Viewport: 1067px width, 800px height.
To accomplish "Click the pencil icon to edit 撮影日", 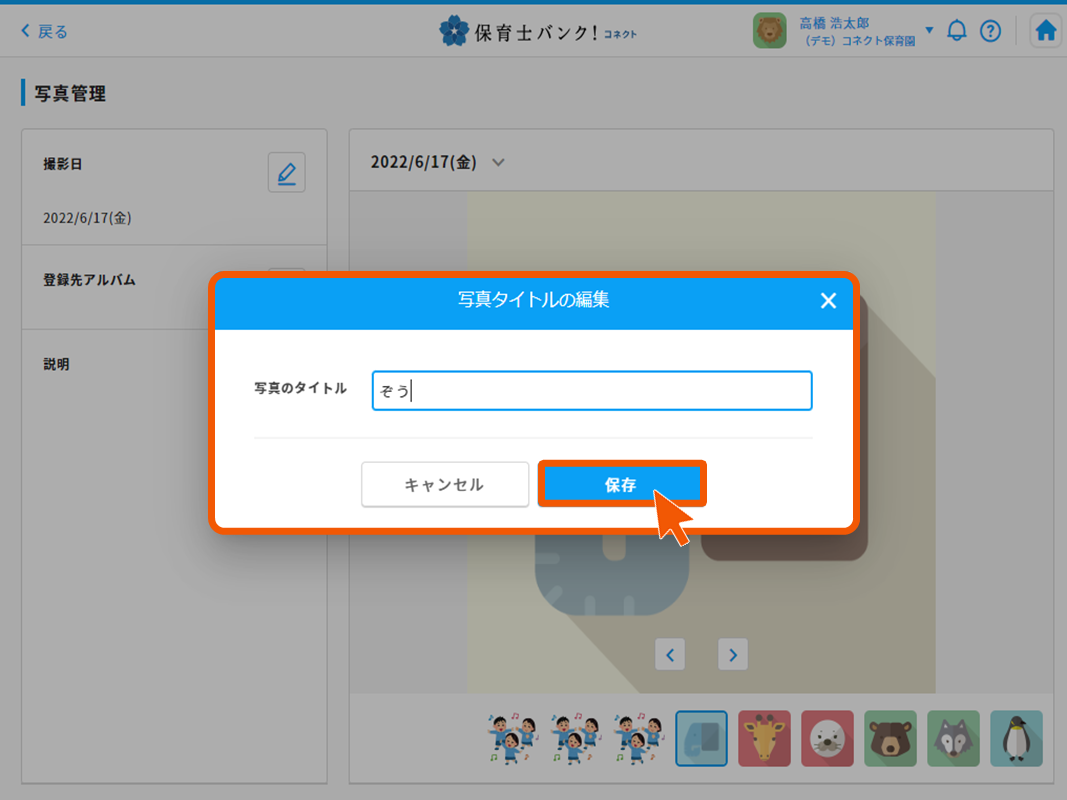I will [286, 172].
